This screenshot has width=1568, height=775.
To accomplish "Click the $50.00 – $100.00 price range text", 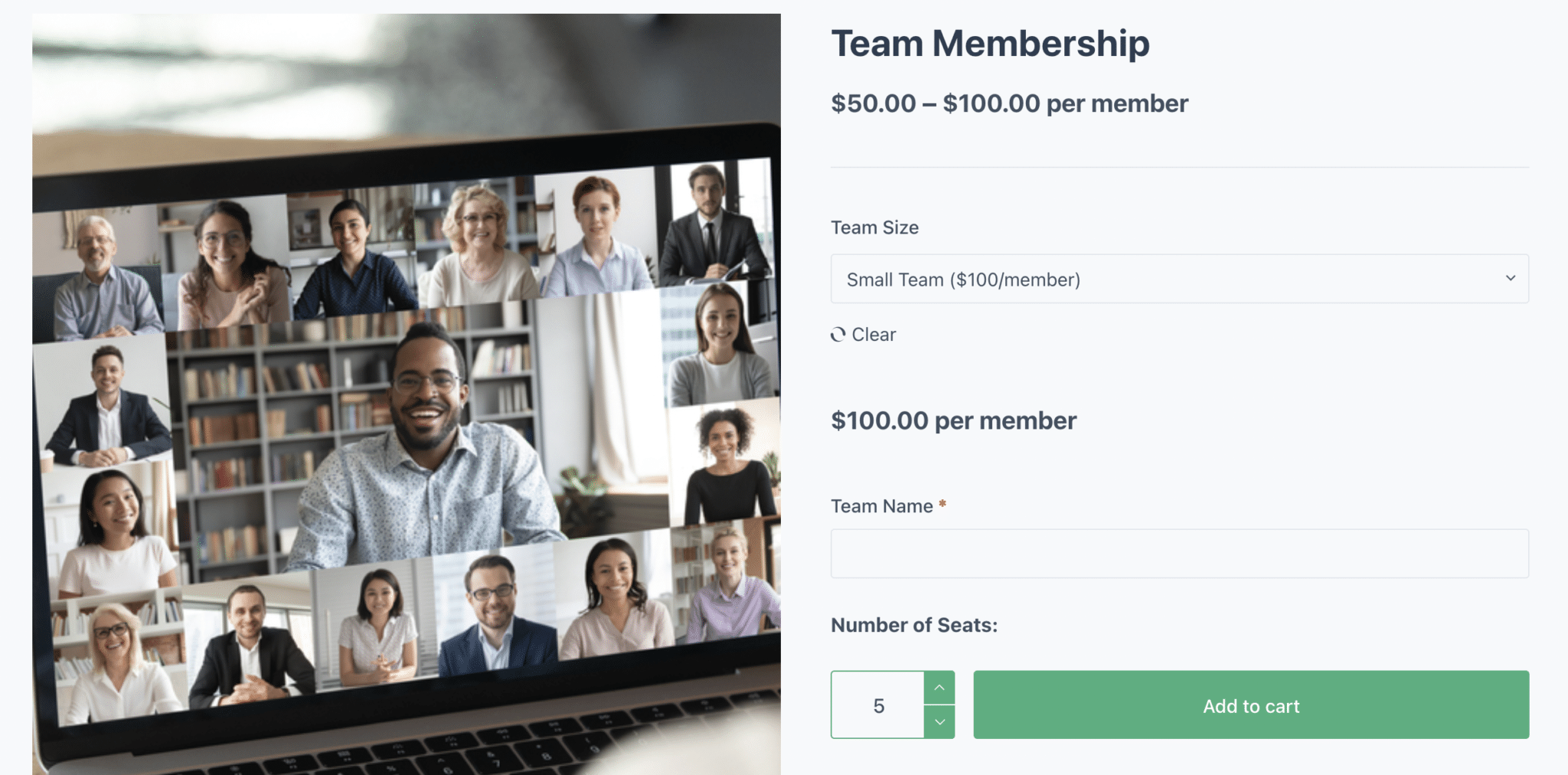I will [x=1009, y=103].
